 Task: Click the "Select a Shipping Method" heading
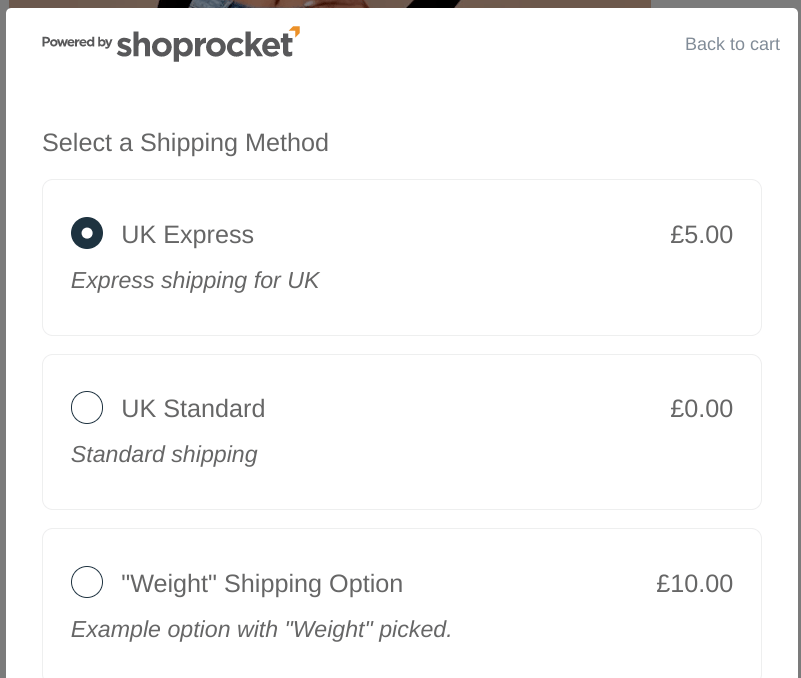pyautogui.click(x=185, y=143)
